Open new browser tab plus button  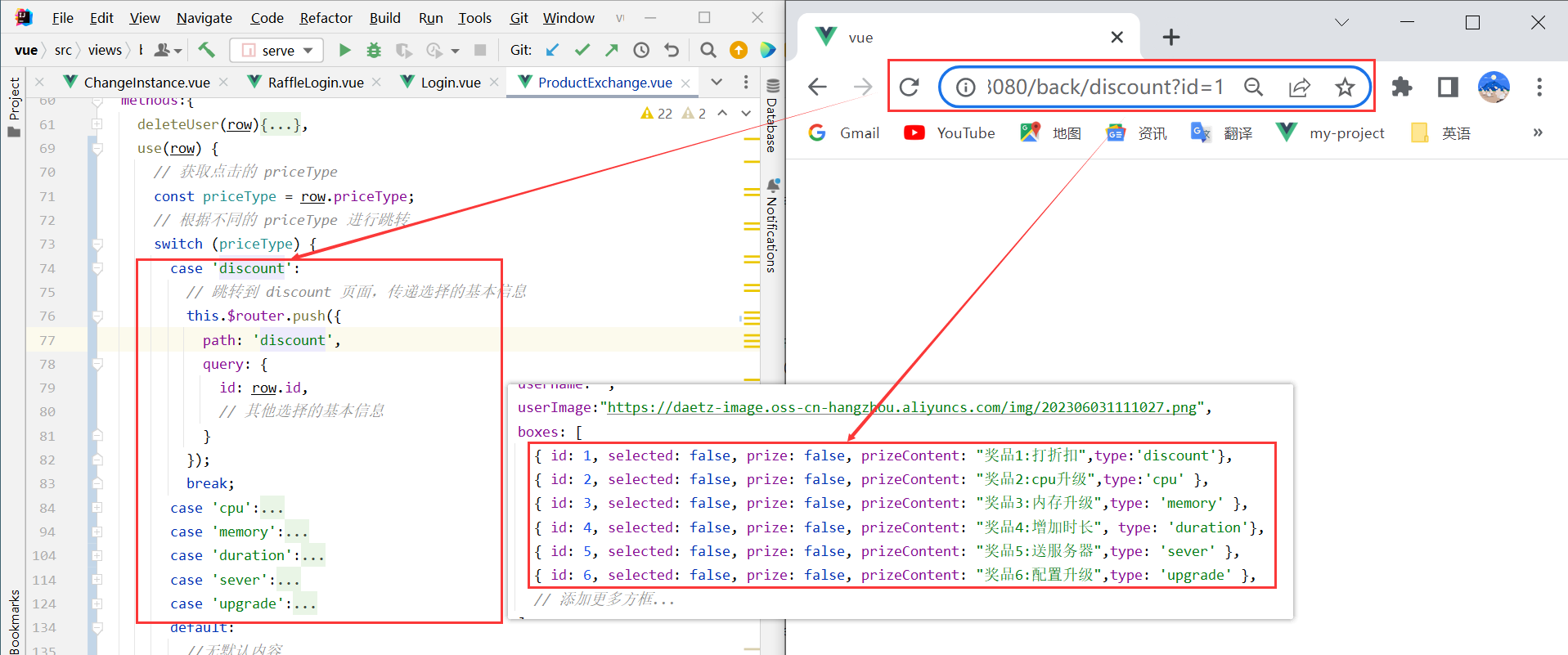pos(1171,37)
